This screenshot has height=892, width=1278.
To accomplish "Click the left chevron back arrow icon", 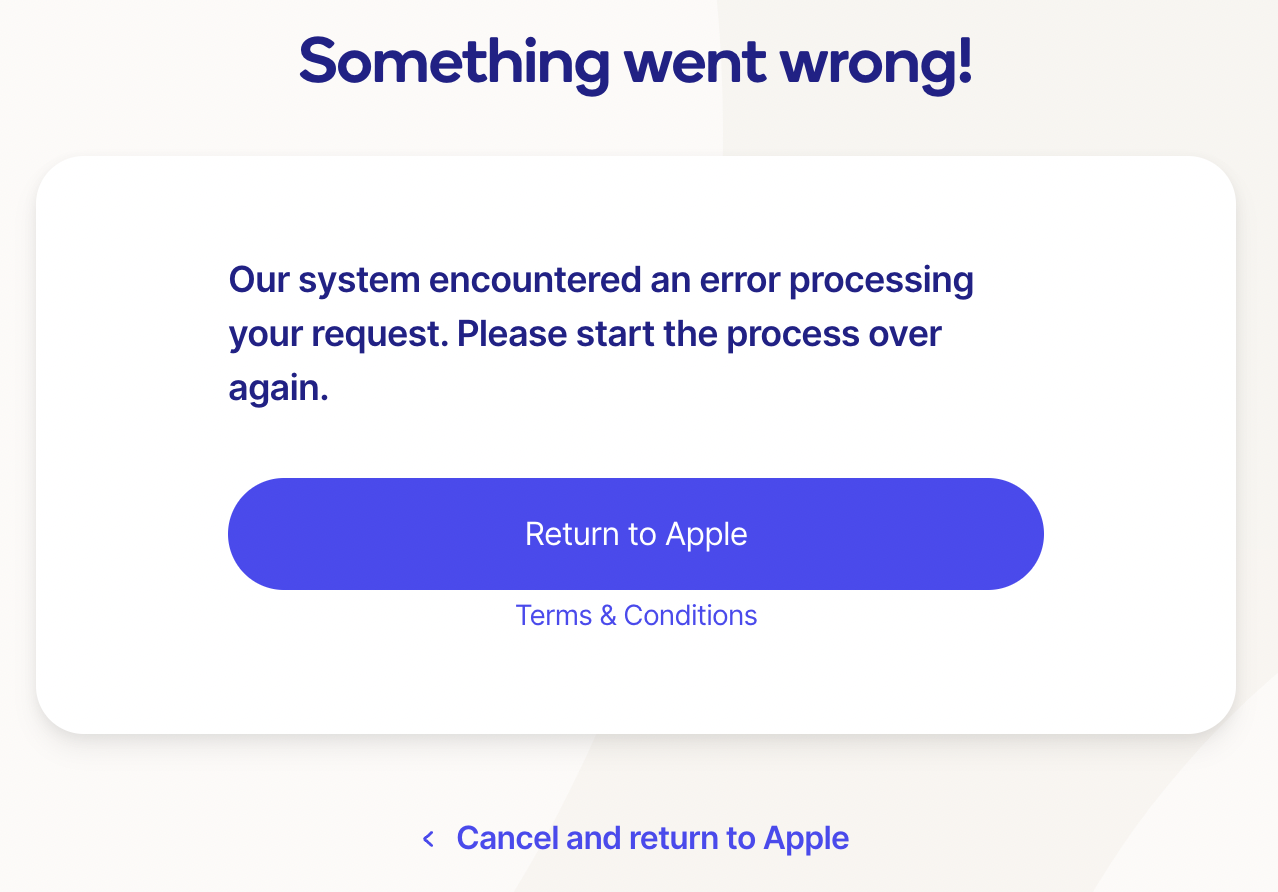I will [429, 839].
